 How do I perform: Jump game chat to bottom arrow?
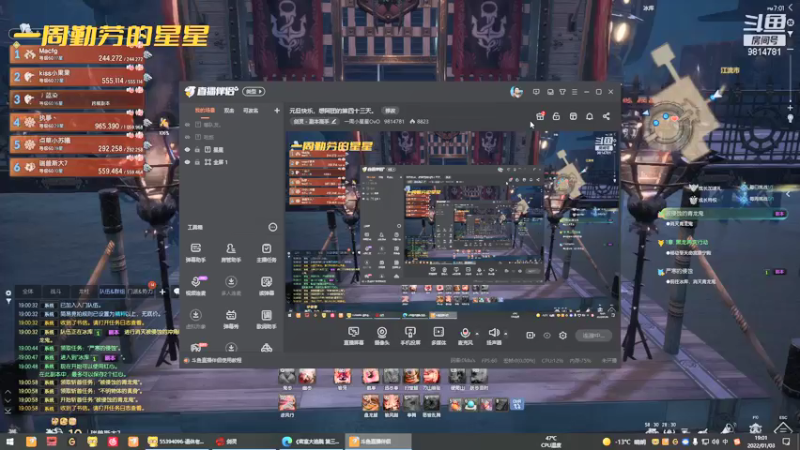(x=8, y=411)
